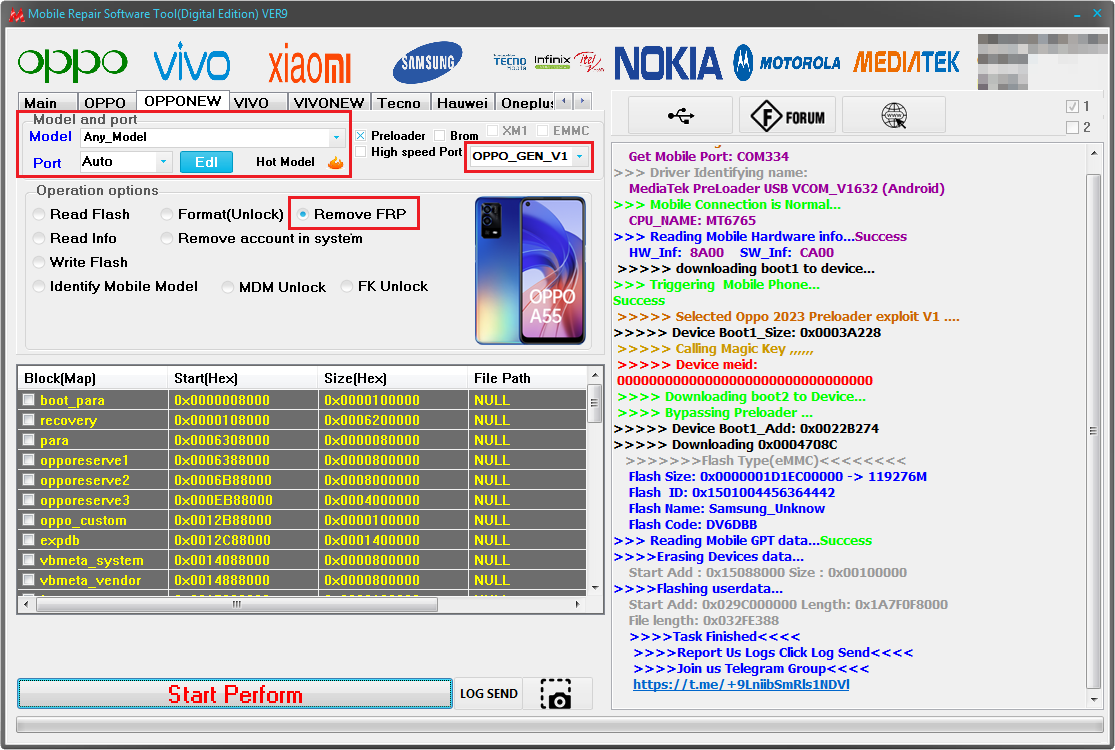Take a screenshot with the camera icon

click(x=556, y=694)
